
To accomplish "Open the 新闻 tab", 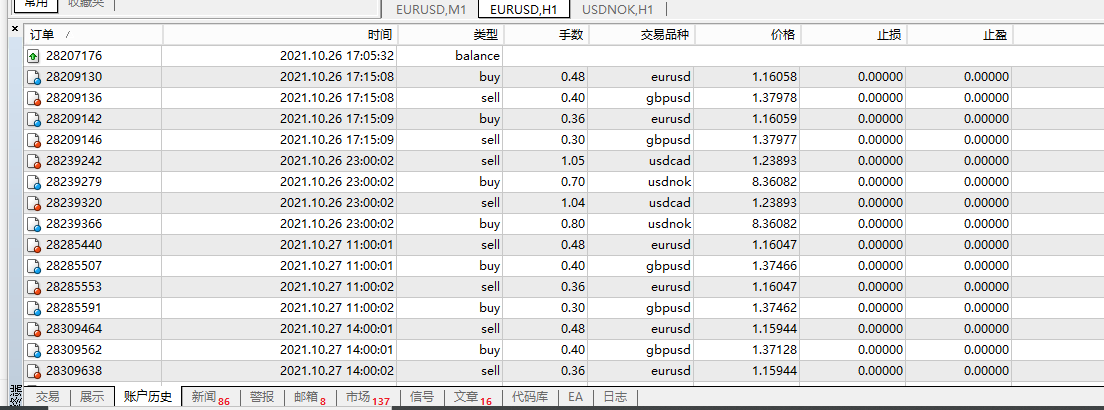I will [x=209, y=397].
